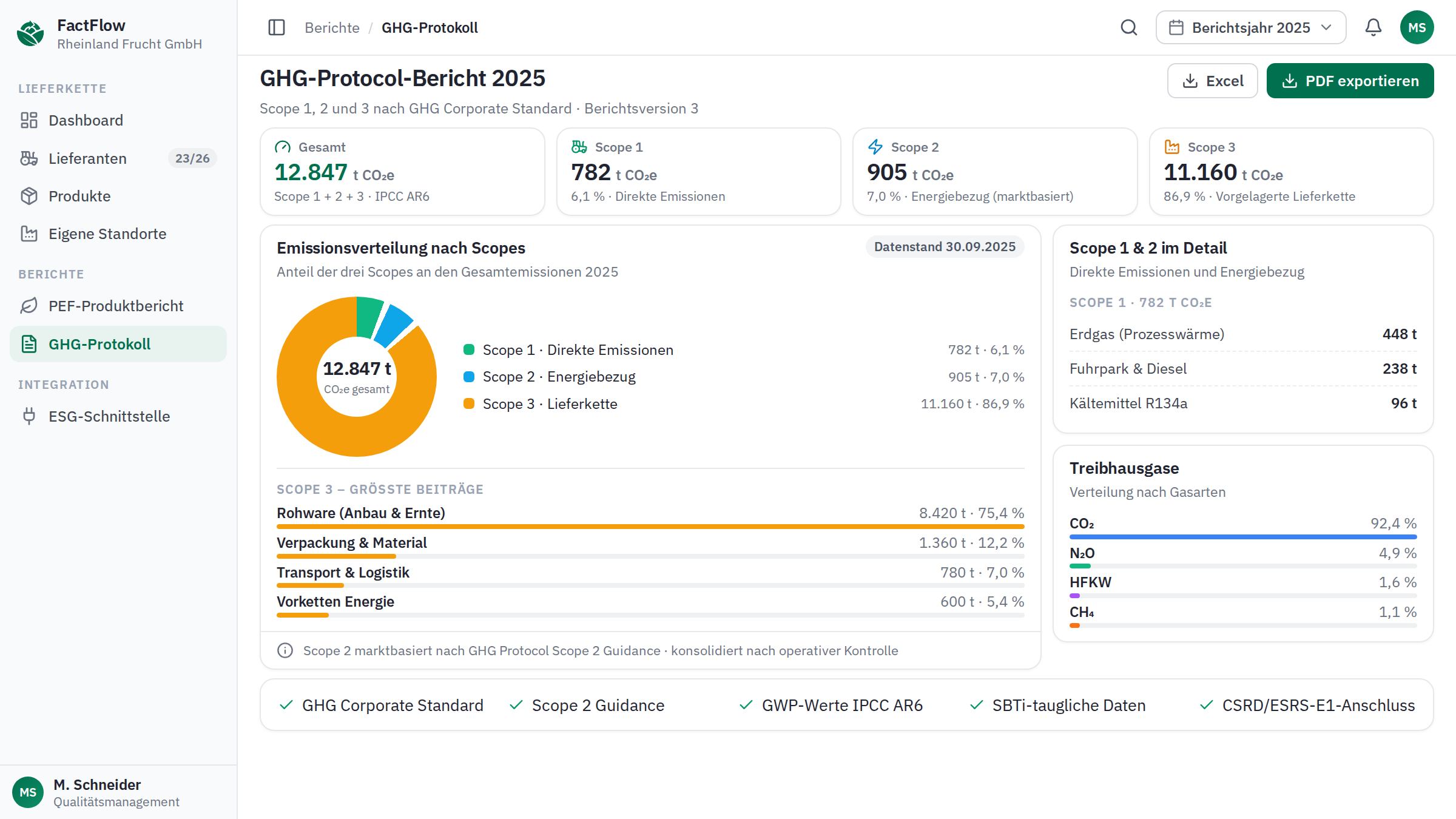Click SBTi-taugliche Daten checkmark item
Viewport: 1456px width, 819px height.
click(x=1057, y=705)
